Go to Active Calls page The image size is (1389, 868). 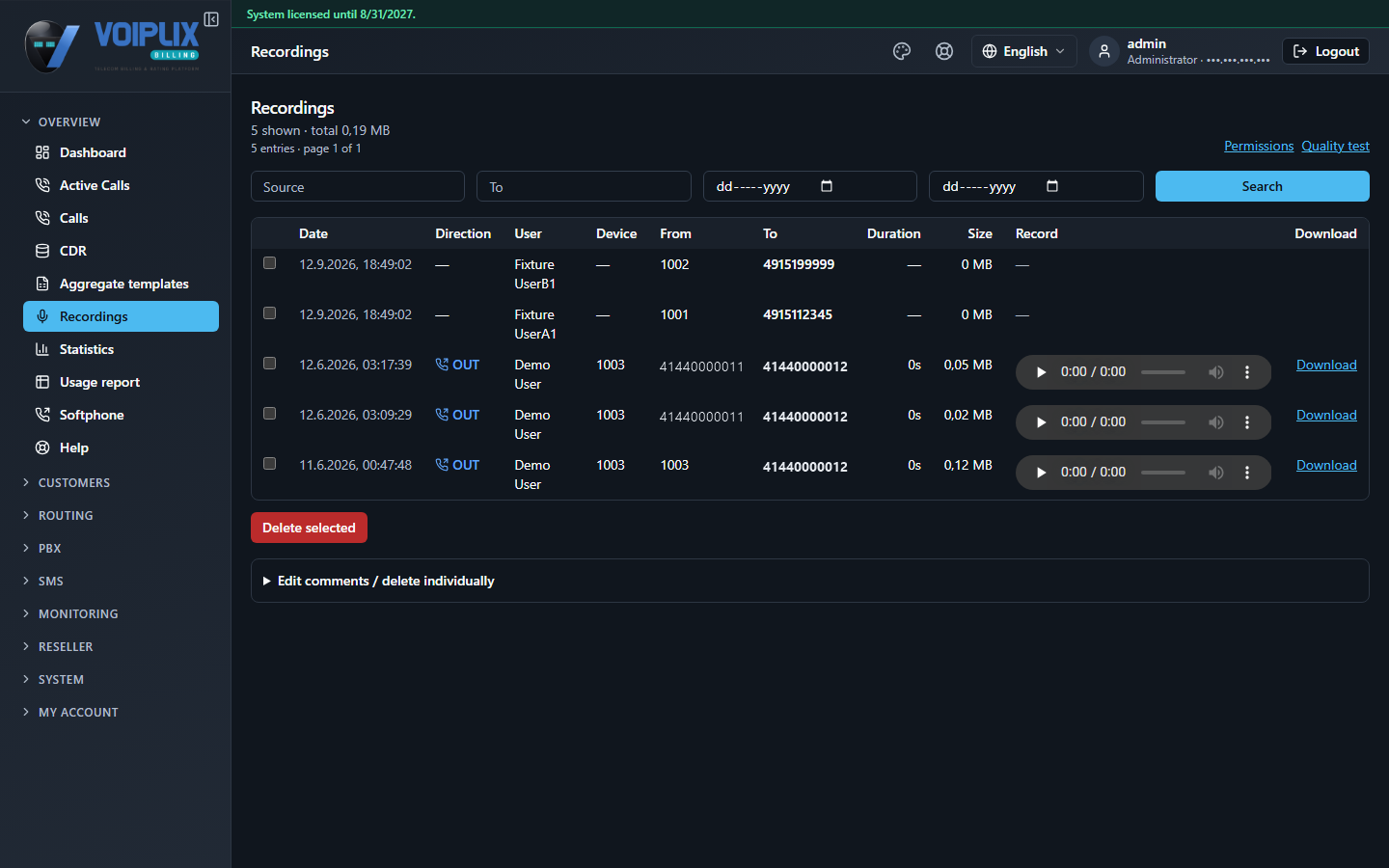(121, 185)
